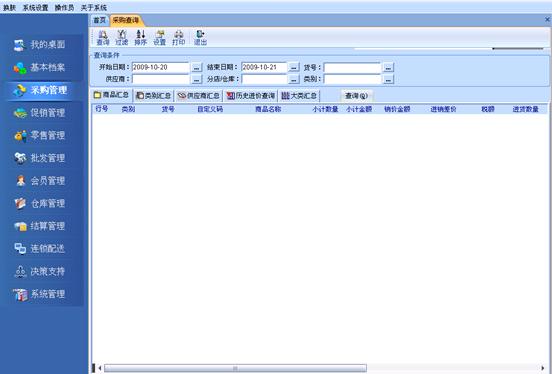
Task: Select 采购管理 in the sidebar
Action: [x=39, y=90]
